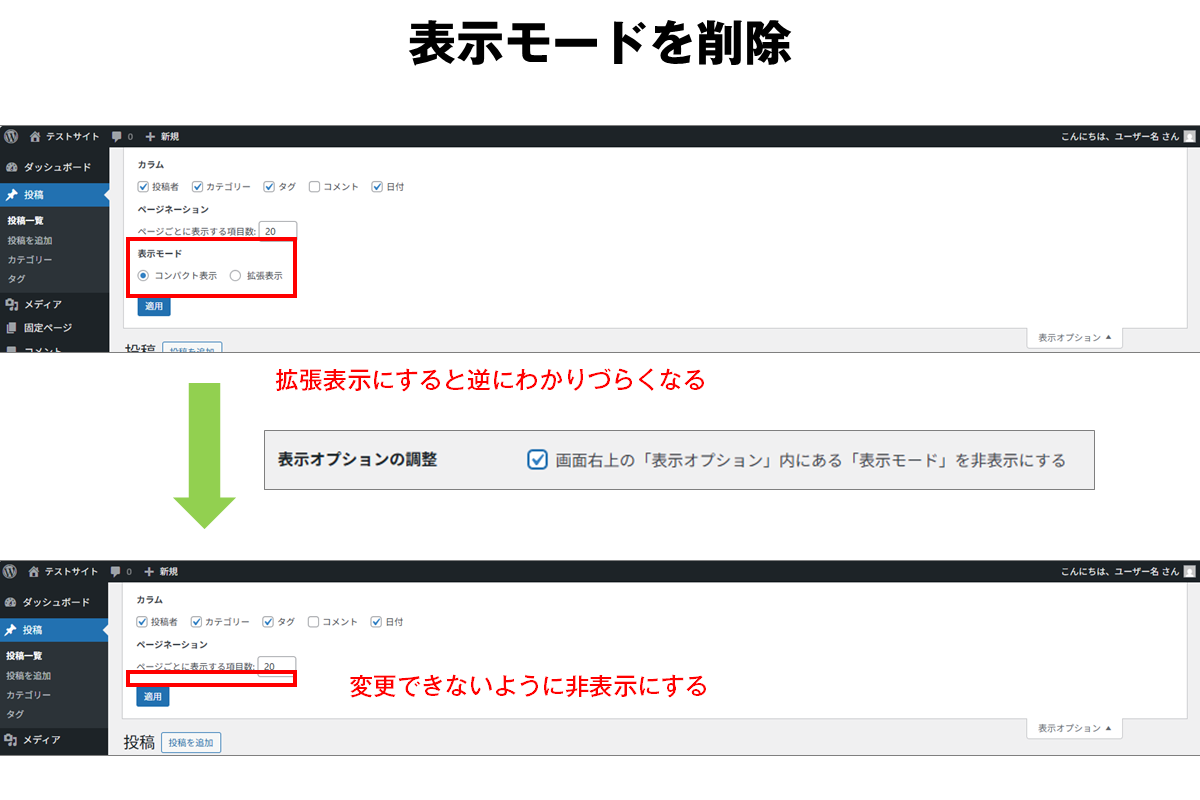Screen dimensions: 1200x800
Task: Open comments bubble icon in upper screenshot's admin bar
Action: tap(117, 136)
